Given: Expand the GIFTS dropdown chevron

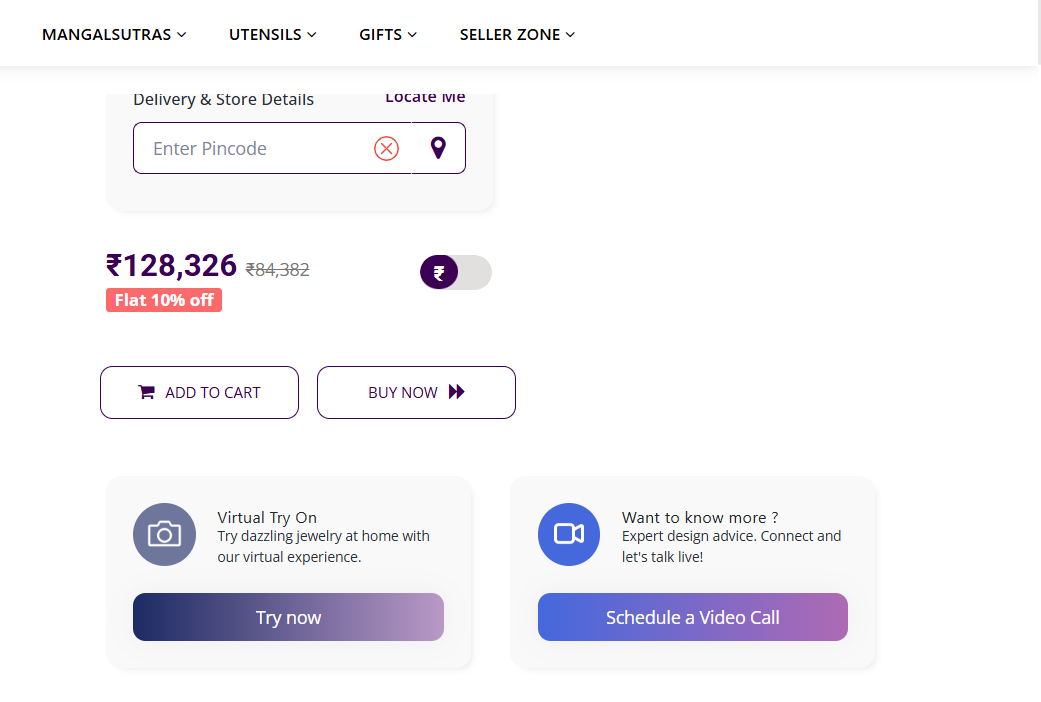Looking at the screenshot, I should [x=413, y=34].
